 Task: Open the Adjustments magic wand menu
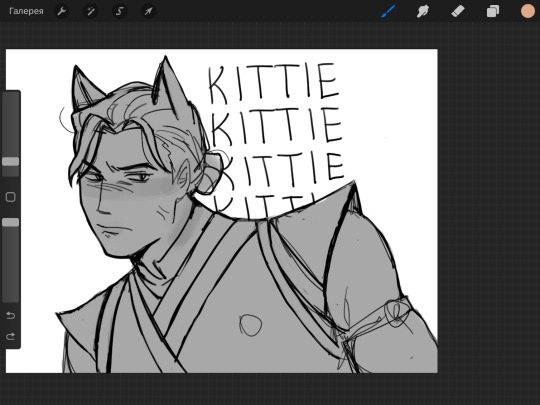coord(91,11)
